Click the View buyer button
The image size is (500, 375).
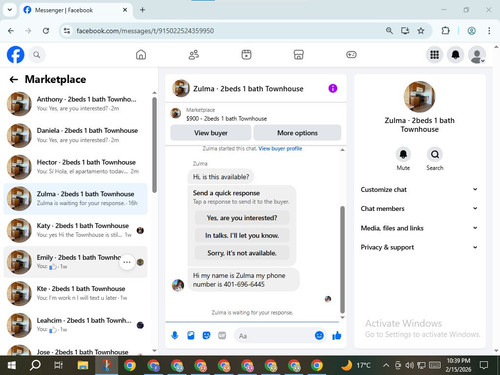(211, 133)
